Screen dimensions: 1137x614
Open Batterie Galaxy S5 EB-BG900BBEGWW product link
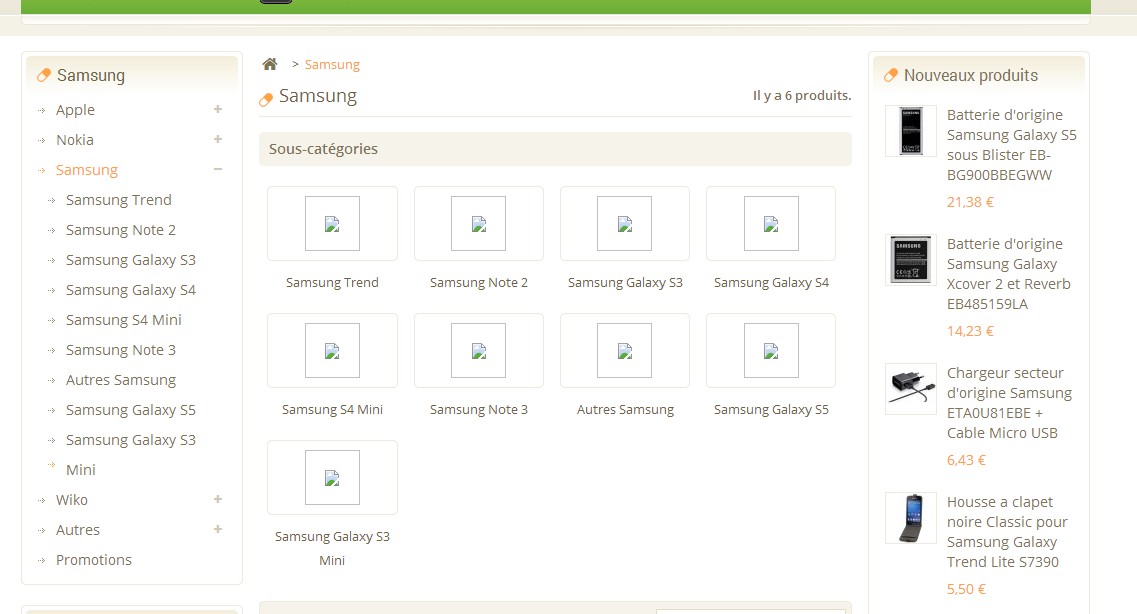1012,145
